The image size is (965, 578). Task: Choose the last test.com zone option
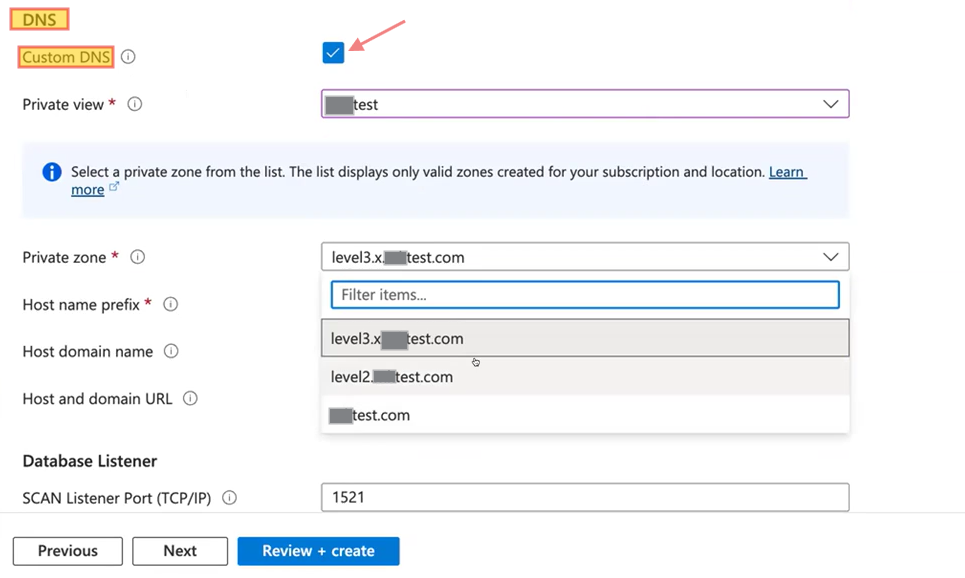pyautogui.click(x=585, y=415)
